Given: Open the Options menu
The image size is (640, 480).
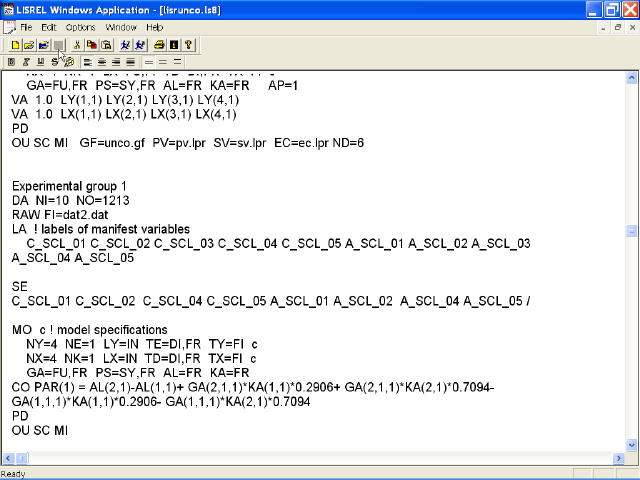Looking at the screenshot, I should (81, 27).
